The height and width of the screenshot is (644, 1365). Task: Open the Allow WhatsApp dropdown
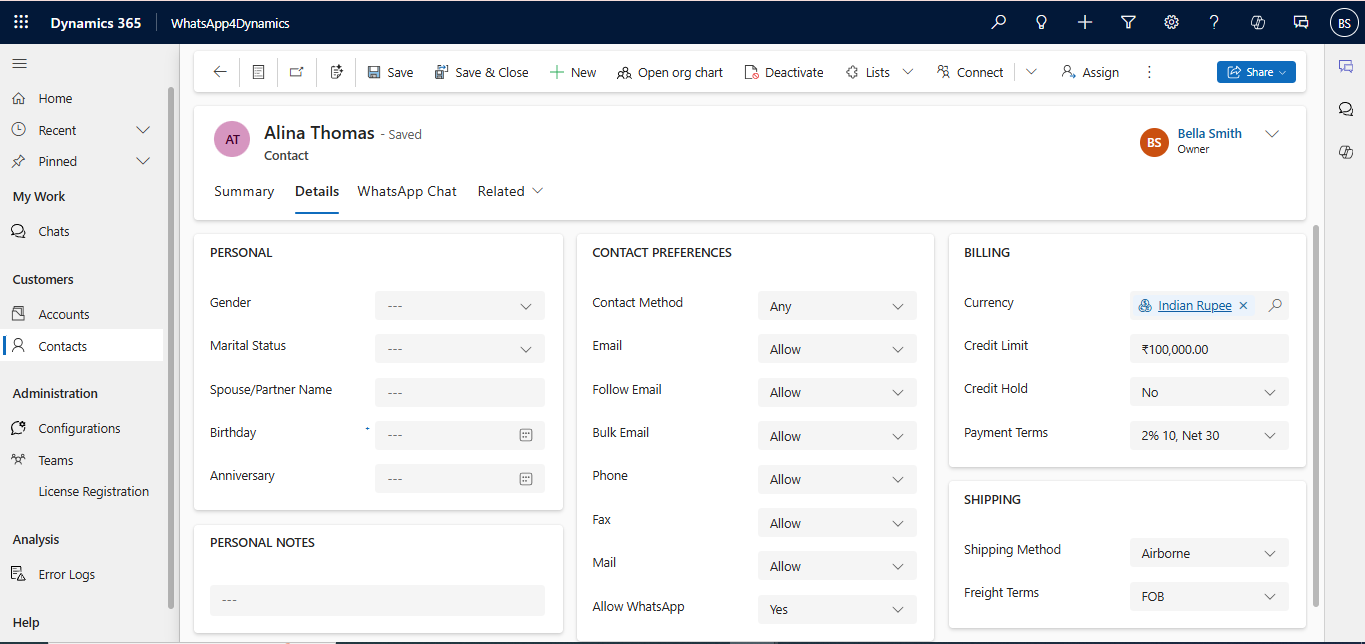837,609
